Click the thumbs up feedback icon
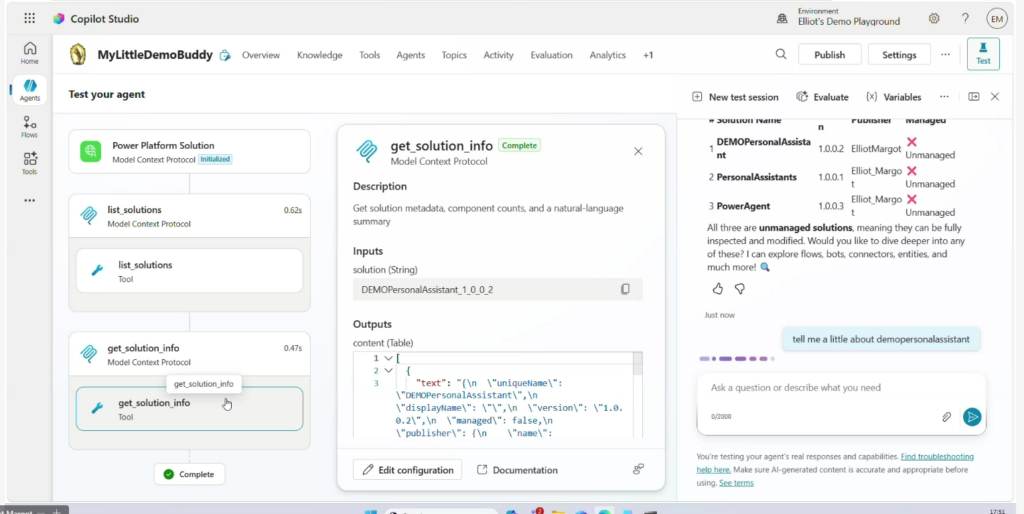The width and height of the screenshot is (1024, 514). (717, 289)
